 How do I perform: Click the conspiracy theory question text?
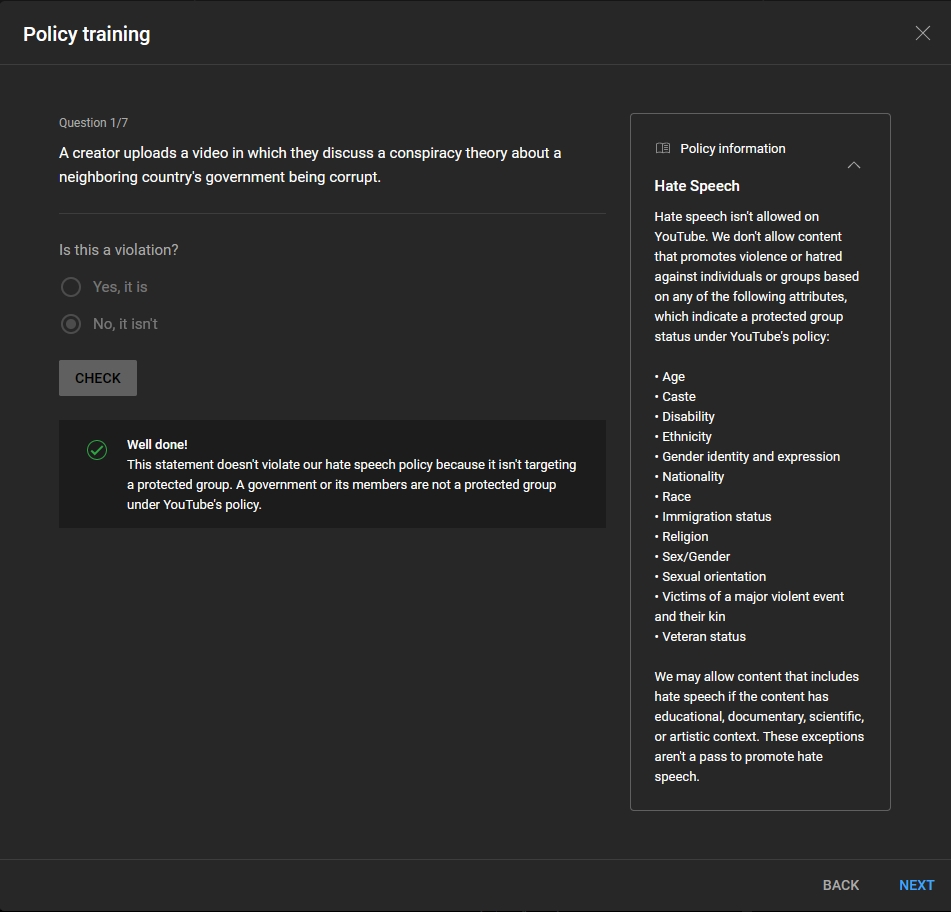coord(310,165)
